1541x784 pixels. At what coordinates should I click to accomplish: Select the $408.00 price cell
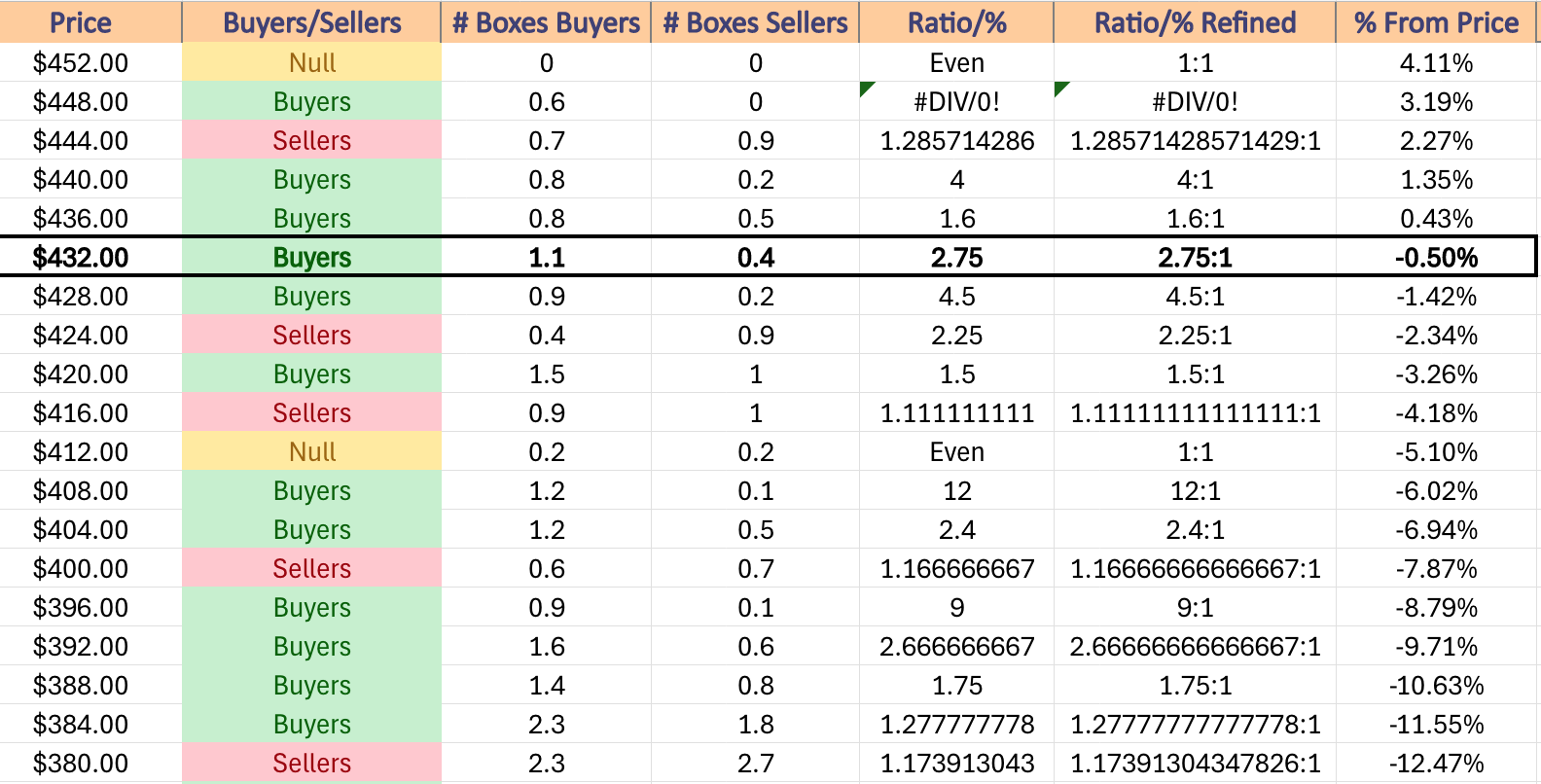(x=90, y=490)
